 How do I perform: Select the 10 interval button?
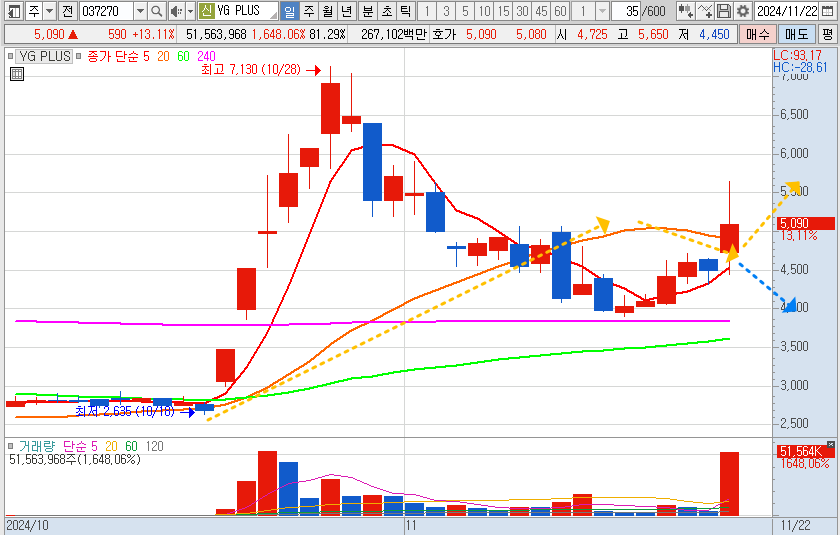[484, 11]
